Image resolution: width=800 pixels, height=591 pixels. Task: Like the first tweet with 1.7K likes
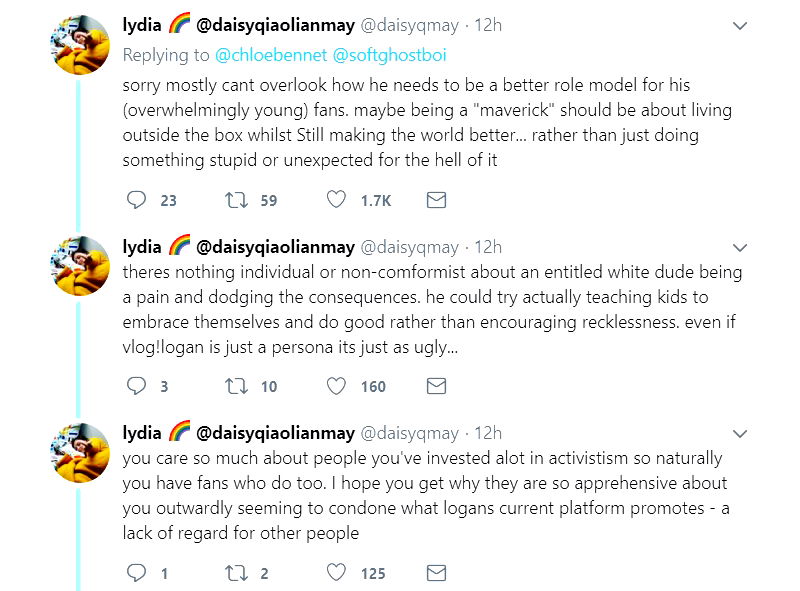click(x=337, y=200)
